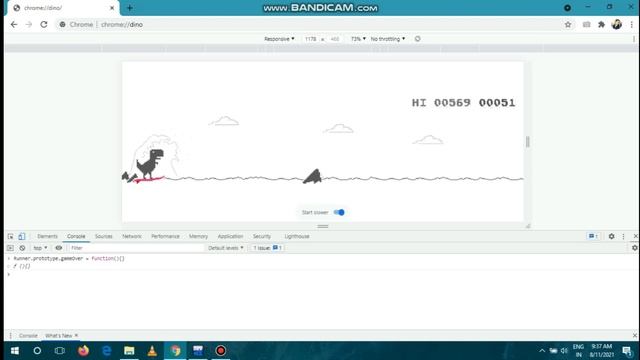Open the Chrome profile avatar
Screen dimensions: 640x360
617,24
